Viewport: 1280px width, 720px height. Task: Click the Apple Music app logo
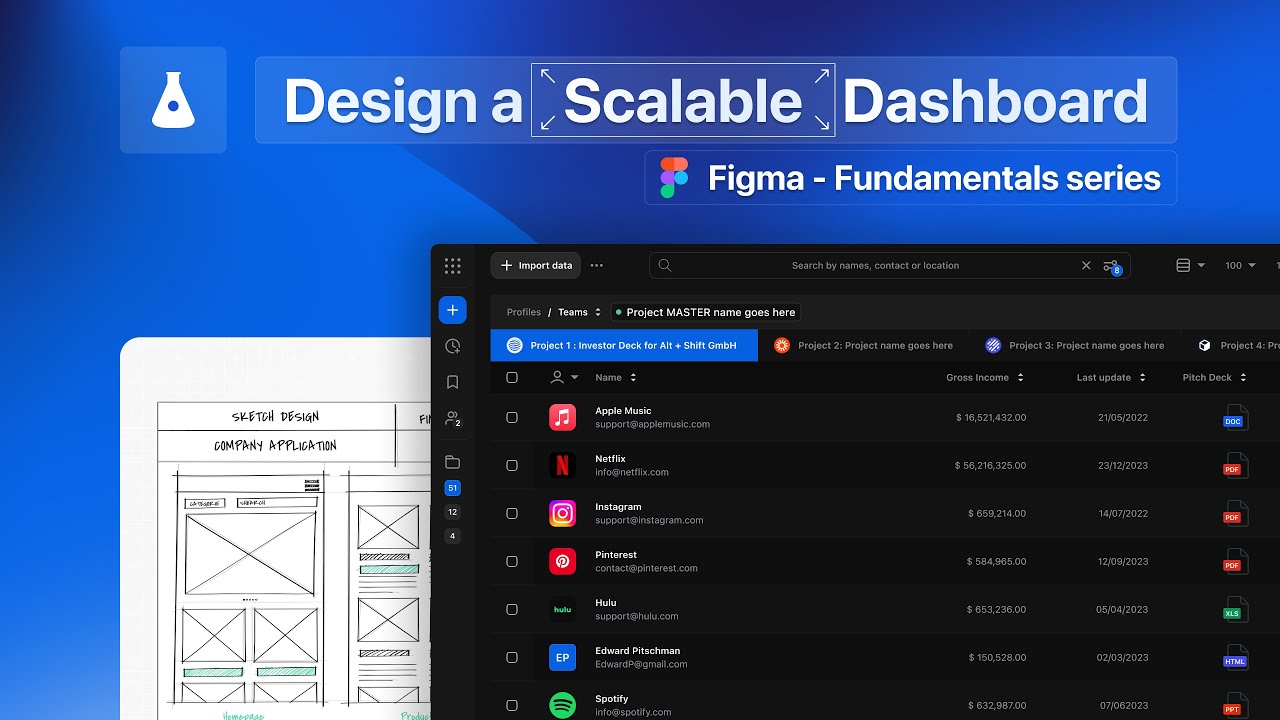[x=563, y=417]
